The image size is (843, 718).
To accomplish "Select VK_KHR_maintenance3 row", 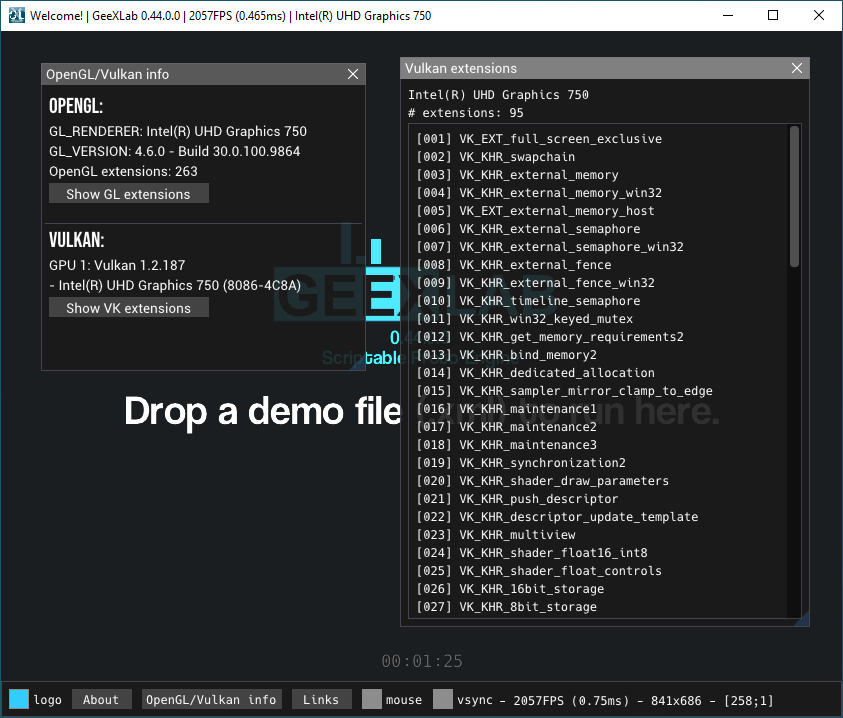I will point(506,445).
